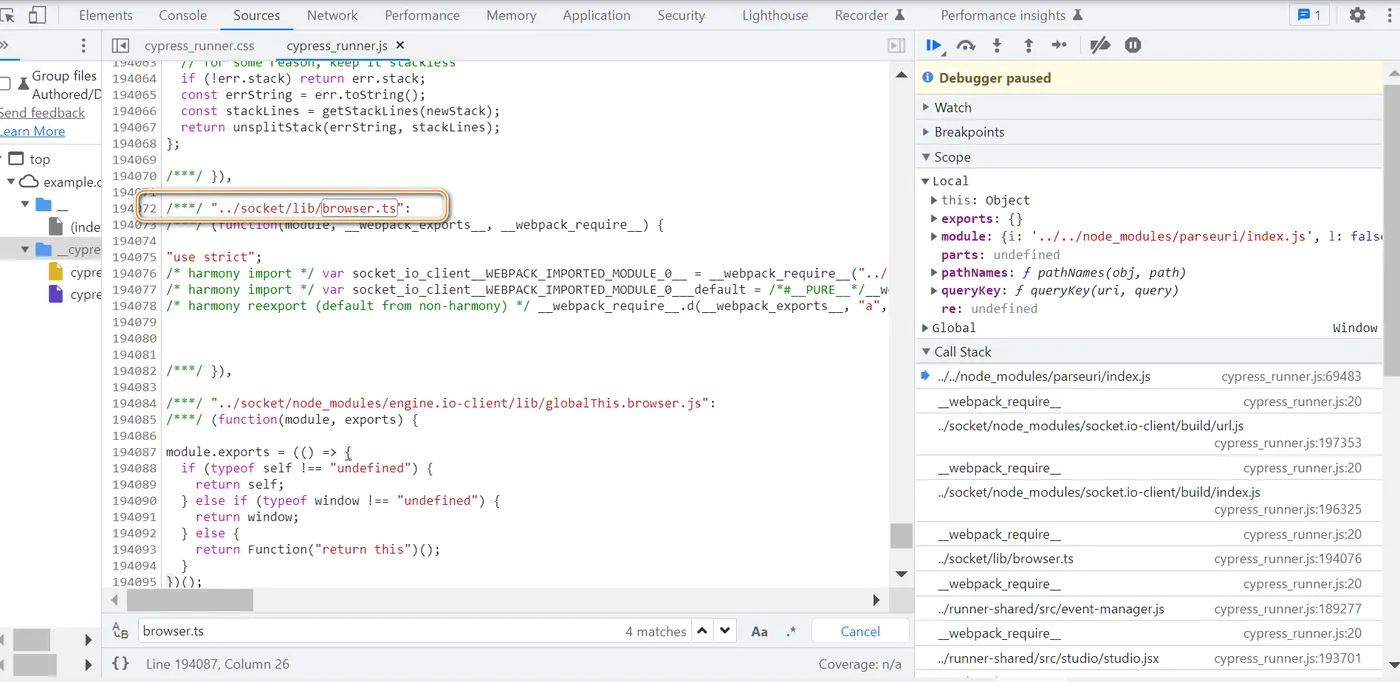Open navigator pane more options menu
1400x682 pixels.
click(84, 46)
